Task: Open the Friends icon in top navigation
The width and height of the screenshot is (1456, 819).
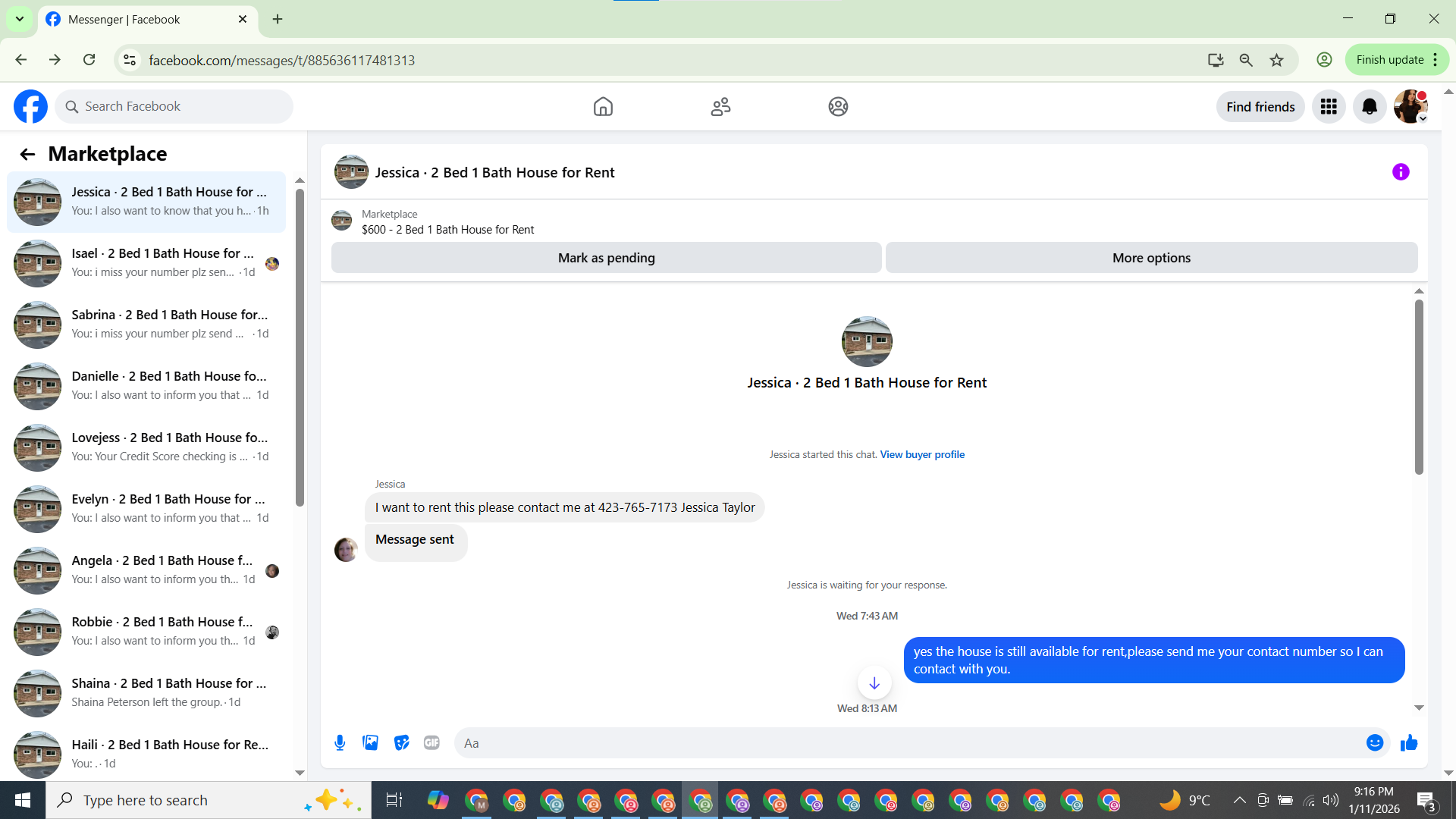Action: tap(720, 107)
